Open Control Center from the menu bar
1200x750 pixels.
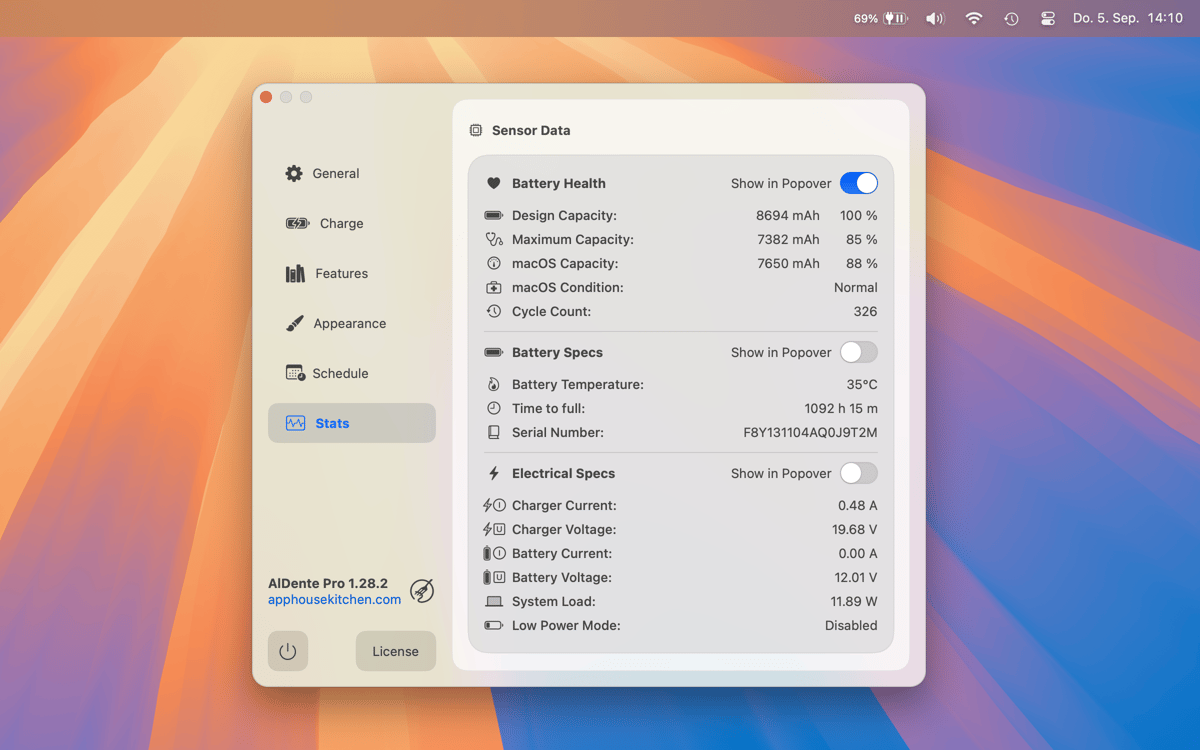(x=1048, y=18)
